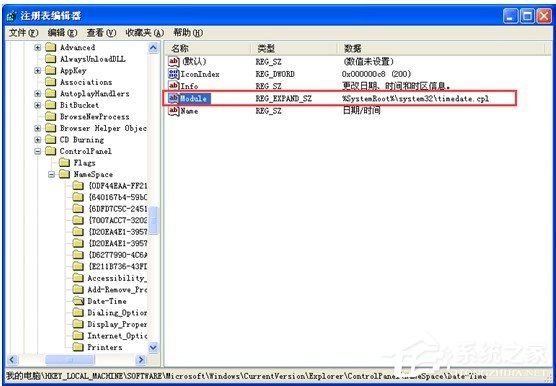Click the string icon of Module value
Viewport: 556px width, 386px height.
(x=174, y=98)
